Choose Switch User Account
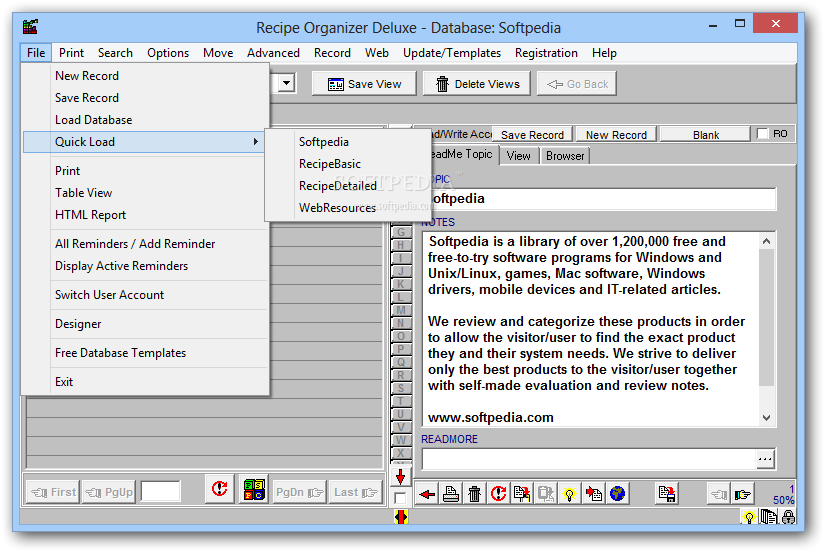Viewport: 825px width, 552px height. pyautogui.click(x=146, y=295)
